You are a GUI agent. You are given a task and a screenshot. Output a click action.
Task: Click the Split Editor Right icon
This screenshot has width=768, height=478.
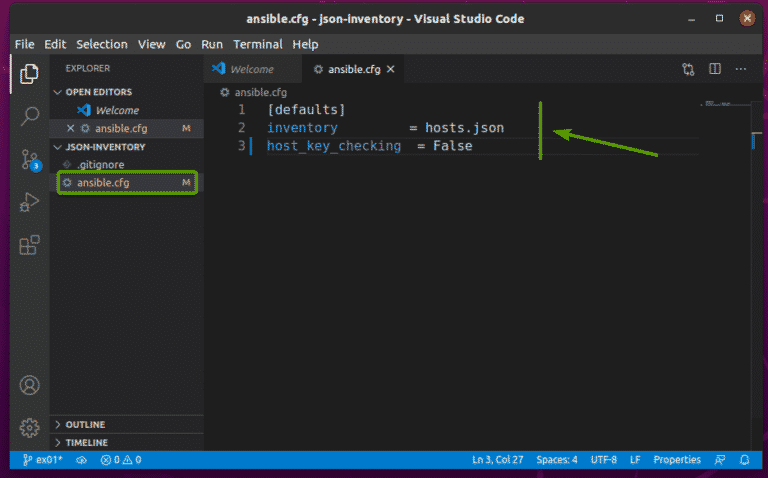(x=715, y=69)
